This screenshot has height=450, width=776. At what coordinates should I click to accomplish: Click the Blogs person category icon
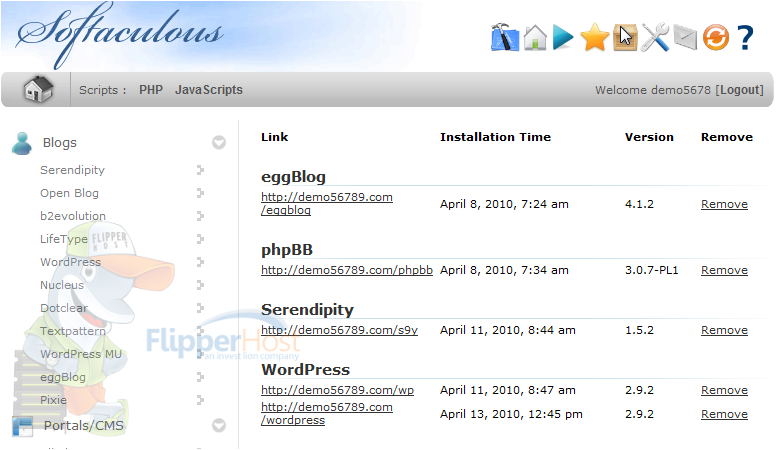tap(22, 144)
